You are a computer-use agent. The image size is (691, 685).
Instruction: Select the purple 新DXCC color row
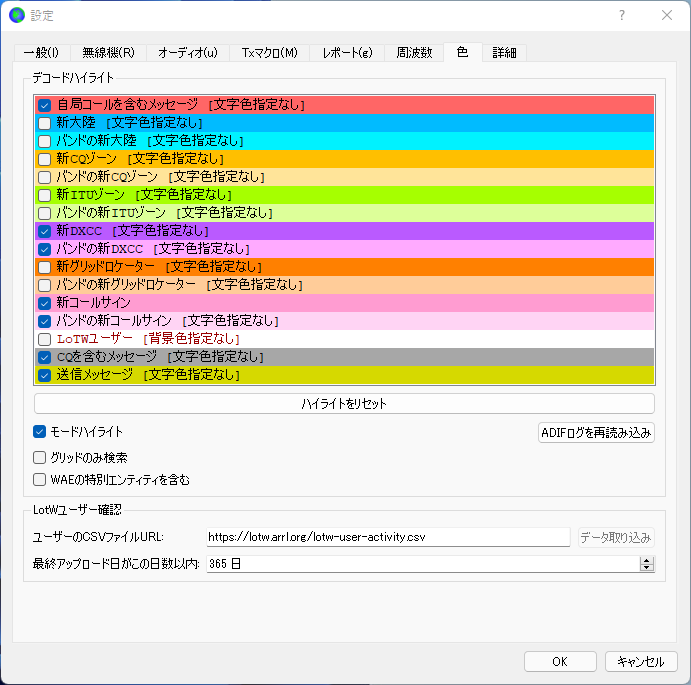[345, 231]
